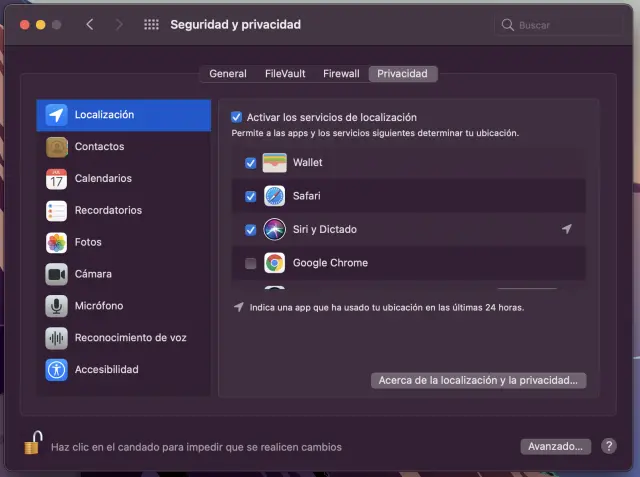Disable Activar los servicios de localización

pos(236,118)
